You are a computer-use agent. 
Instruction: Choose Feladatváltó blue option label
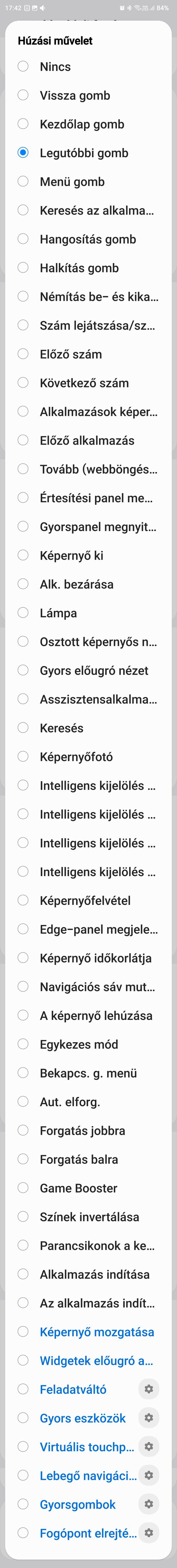73,1389
